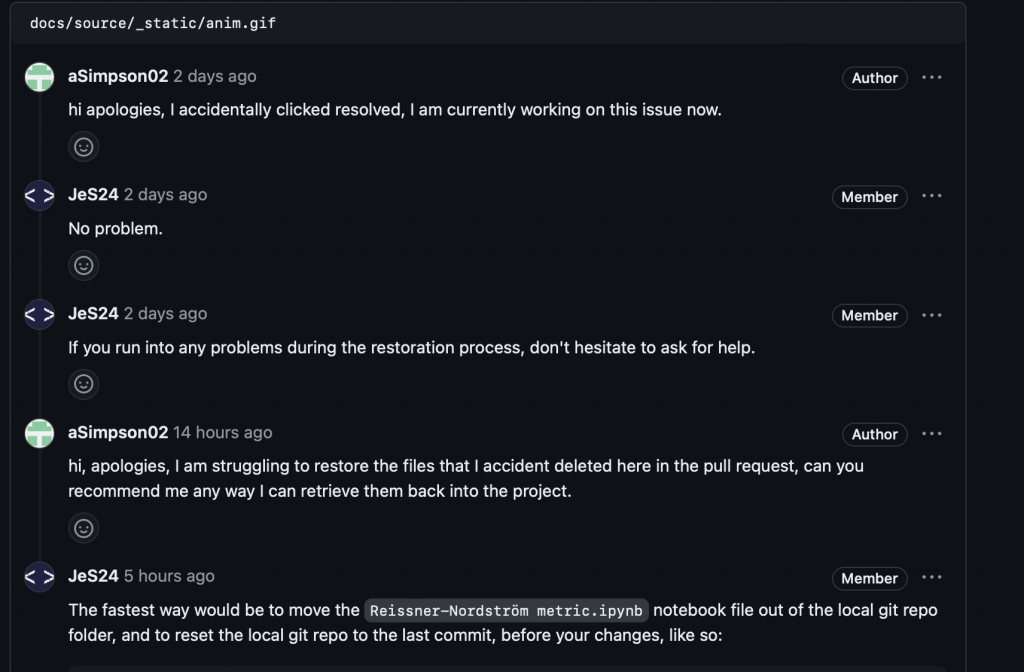Open JeS24's avatar on 5 hours ago comment
This screenshot has width=1024, height=672.
coord(39,577)
